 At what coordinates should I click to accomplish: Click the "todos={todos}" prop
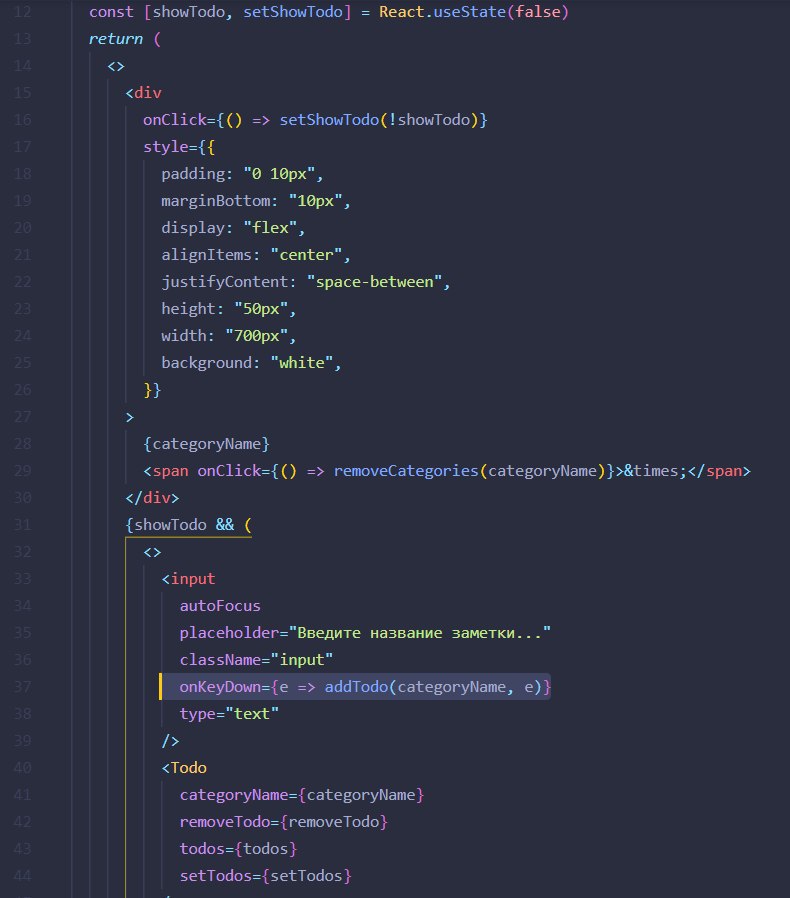(x=238, y=849)
